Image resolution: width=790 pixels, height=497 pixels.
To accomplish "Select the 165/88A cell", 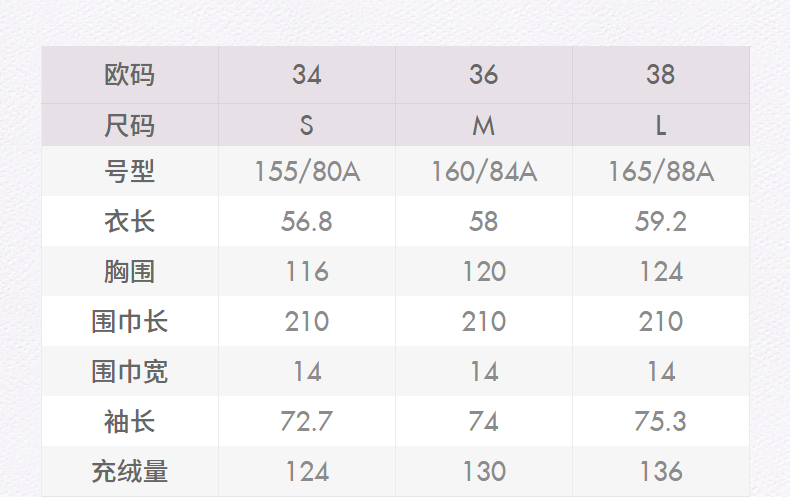I will (661, 172).
